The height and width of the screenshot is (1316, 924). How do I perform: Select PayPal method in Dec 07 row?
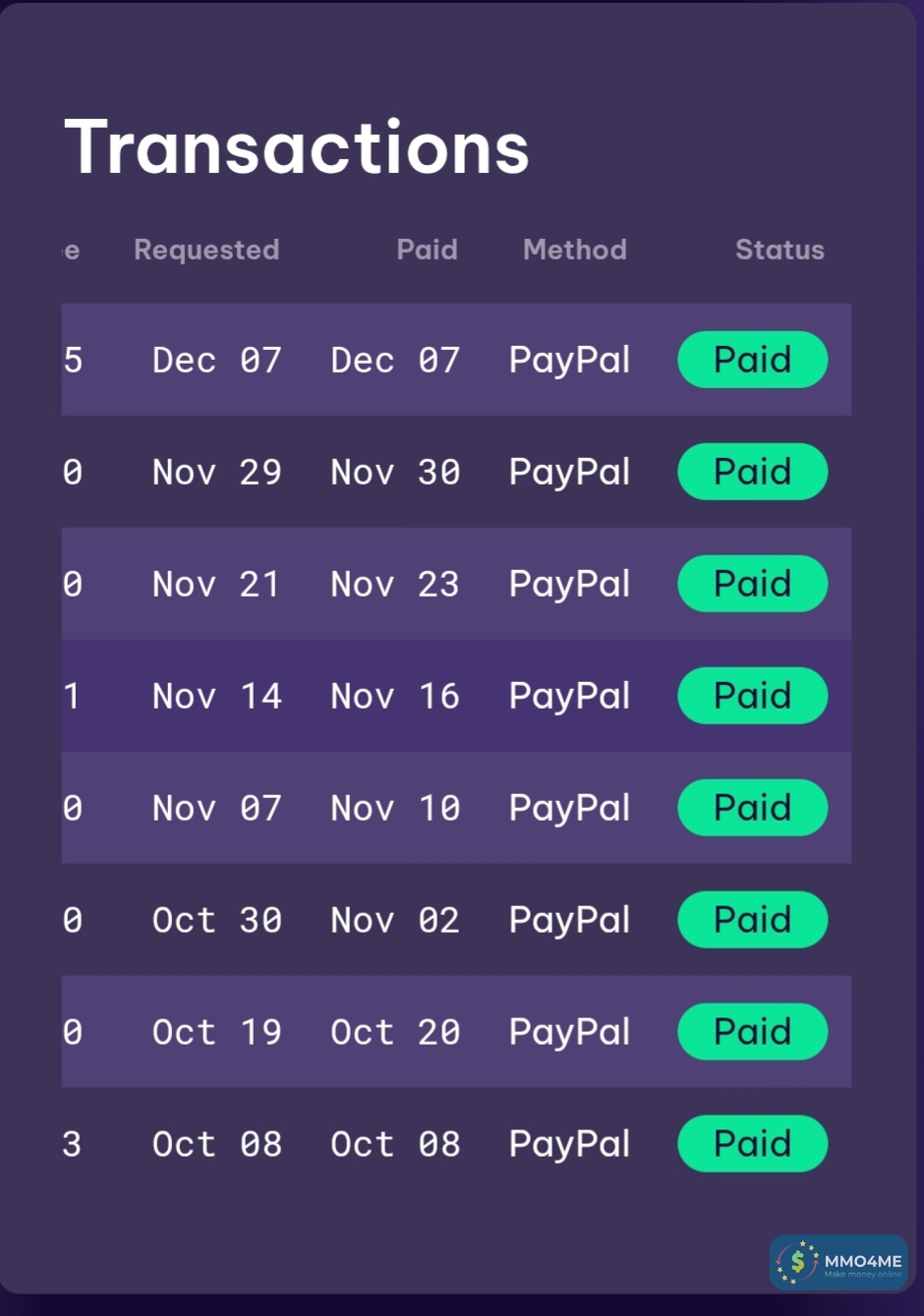click(569, 360)
